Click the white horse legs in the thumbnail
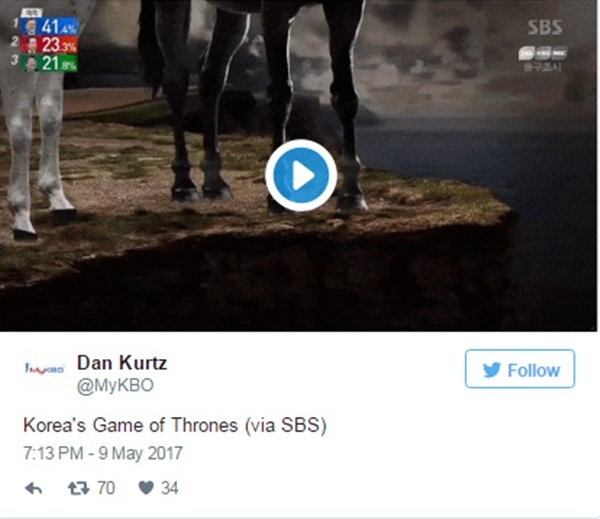This screenshot has width=600, height=519. click(x=36, y=145)
